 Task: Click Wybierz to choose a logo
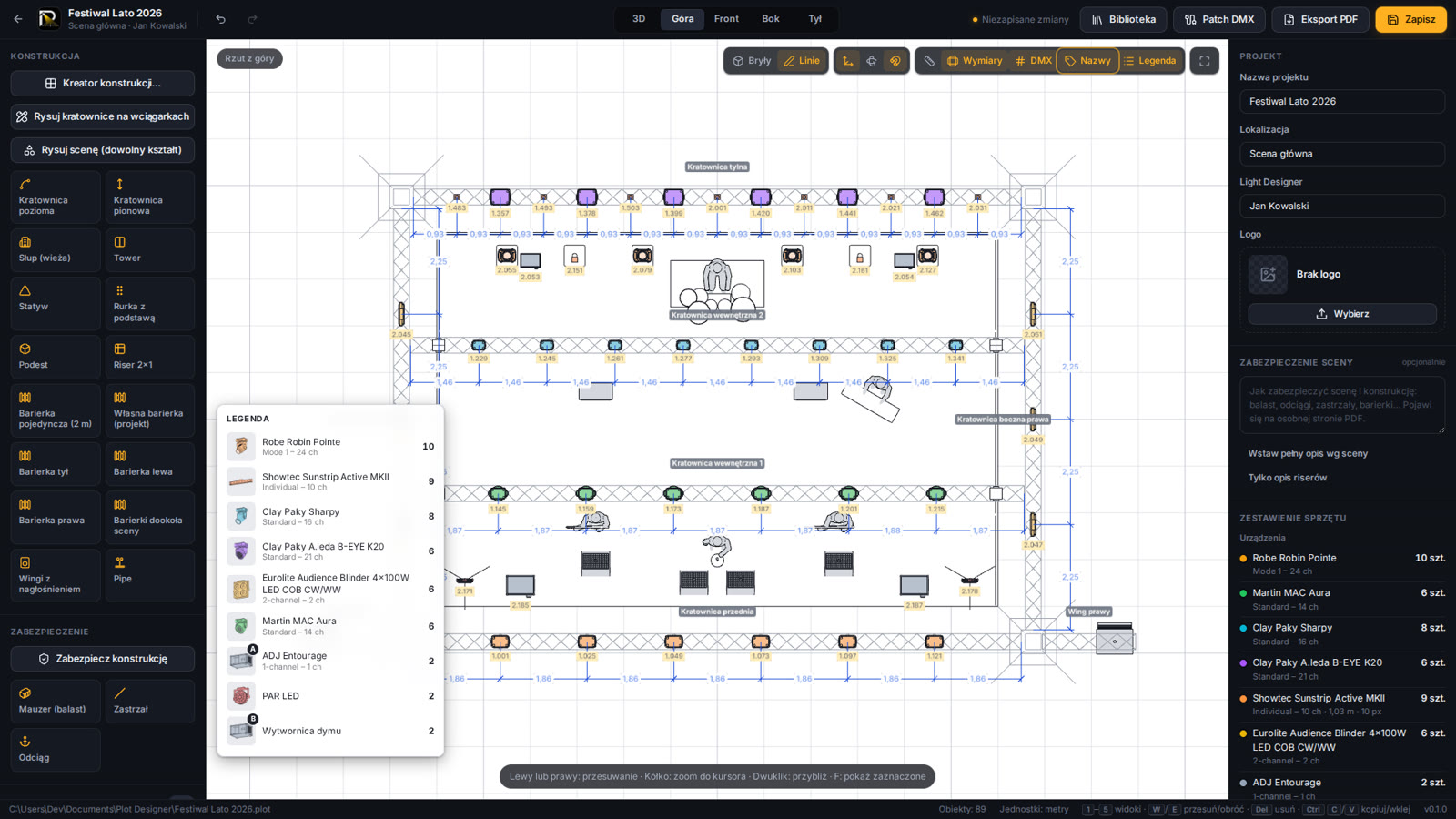[1342, 314]
